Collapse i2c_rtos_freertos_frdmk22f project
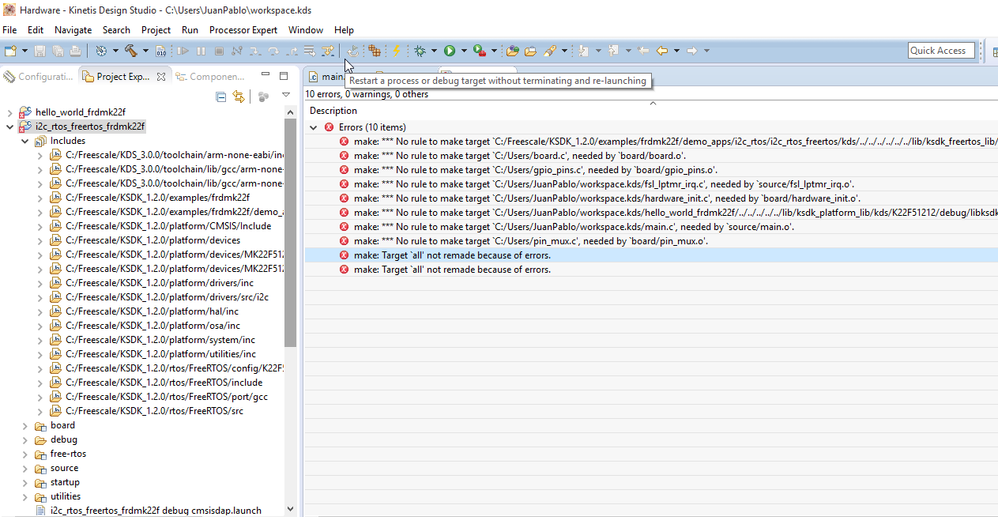Viewport: 998px width, 517px height. [9, 127]
